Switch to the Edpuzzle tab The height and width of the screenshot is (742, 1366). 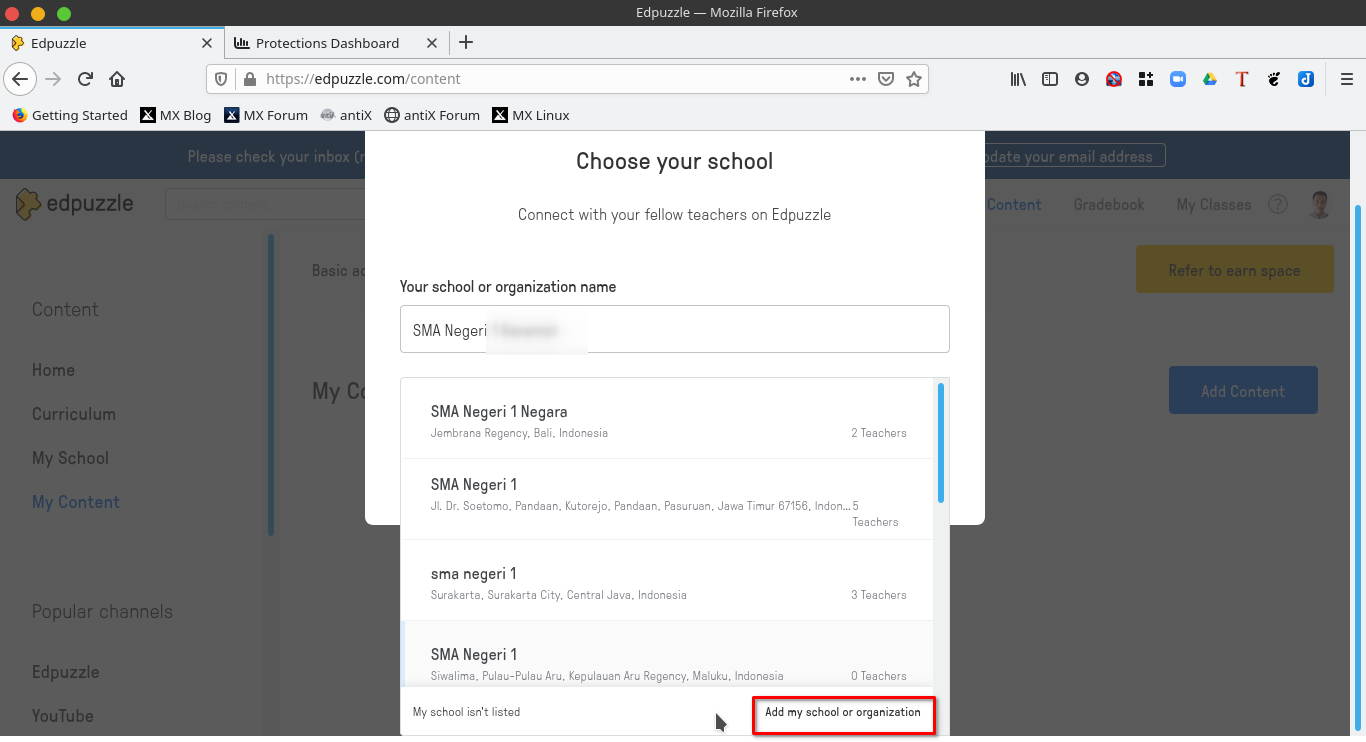coord(111,43)
